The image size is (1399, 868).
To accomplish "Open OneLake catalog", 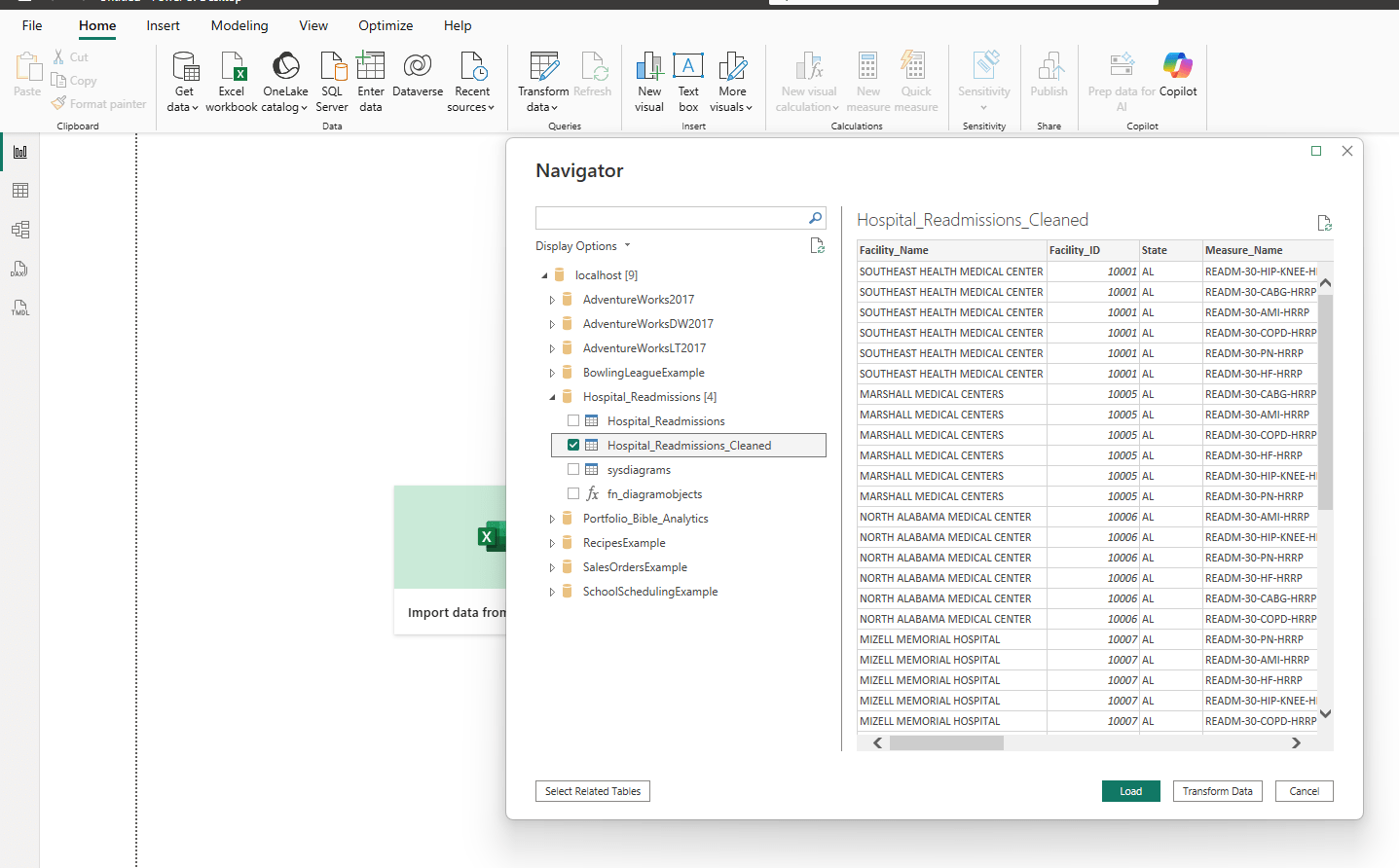I will (x=285, y=82).
